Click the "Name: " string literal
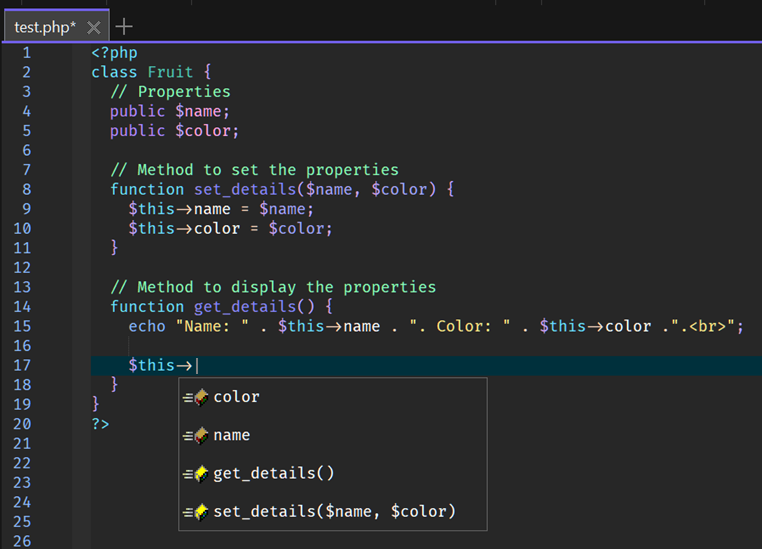 [x=212, y=326]
